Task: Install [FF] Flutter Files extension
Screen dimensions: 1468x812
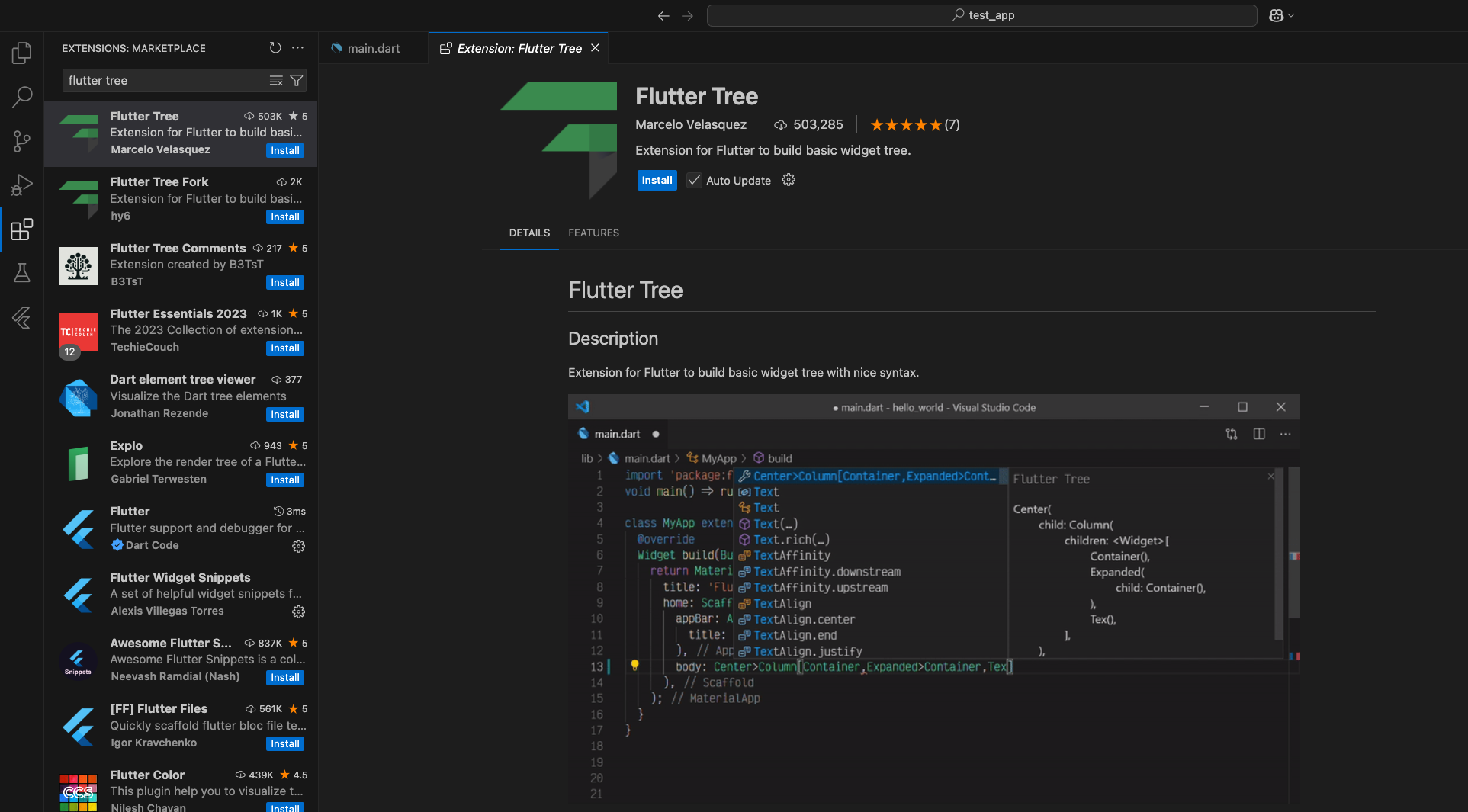Action: 285,744
